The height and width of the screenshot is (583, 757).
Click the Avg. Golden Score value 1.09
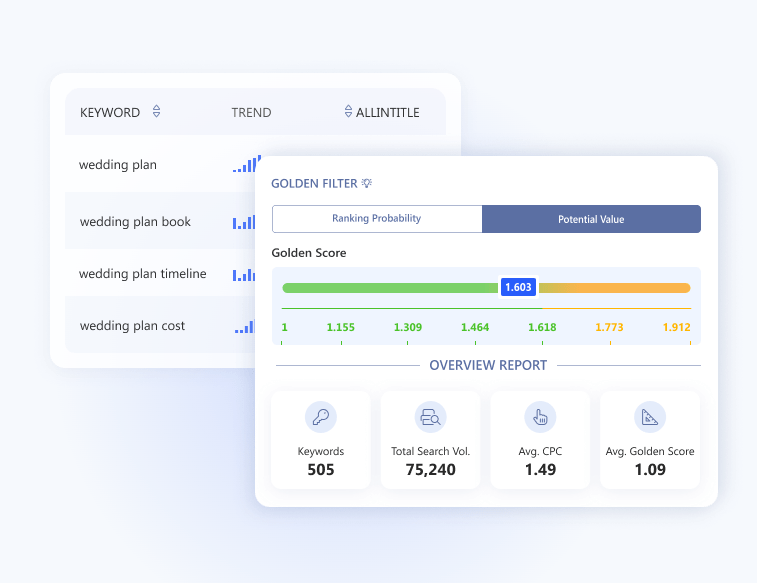pyautogui.click(x=650, y=470)
